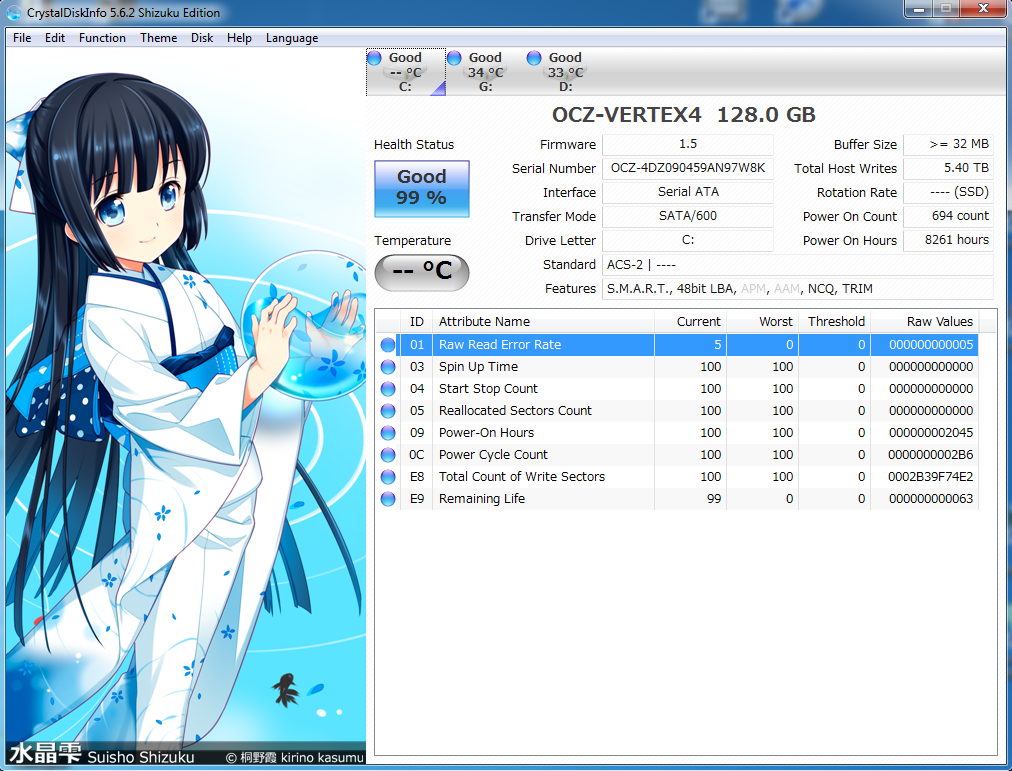Screen dimensions: 1012x771
Task: Click status orb for Total Count of Write Sectors
Action: (388, 477)
